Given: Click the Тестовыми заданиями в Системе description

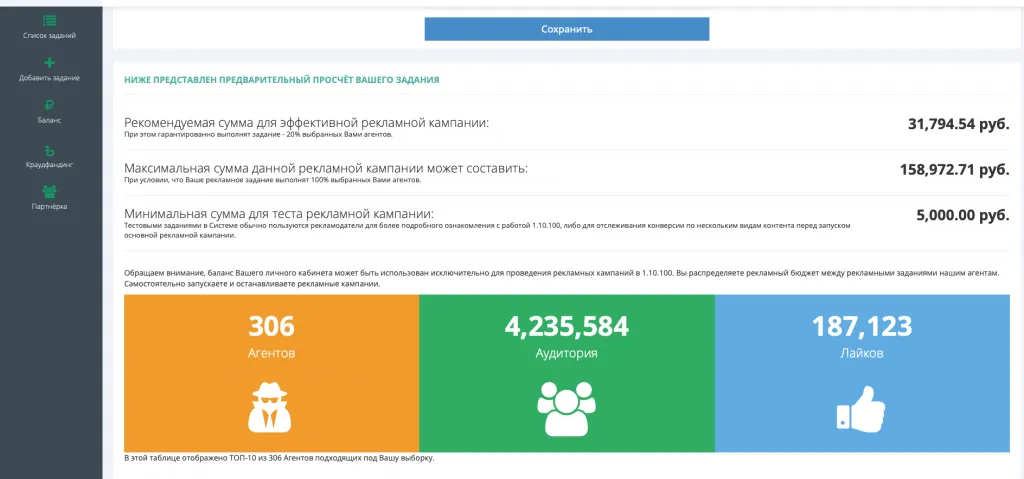Looking at the screenshot, I should [x=487, y=230].
